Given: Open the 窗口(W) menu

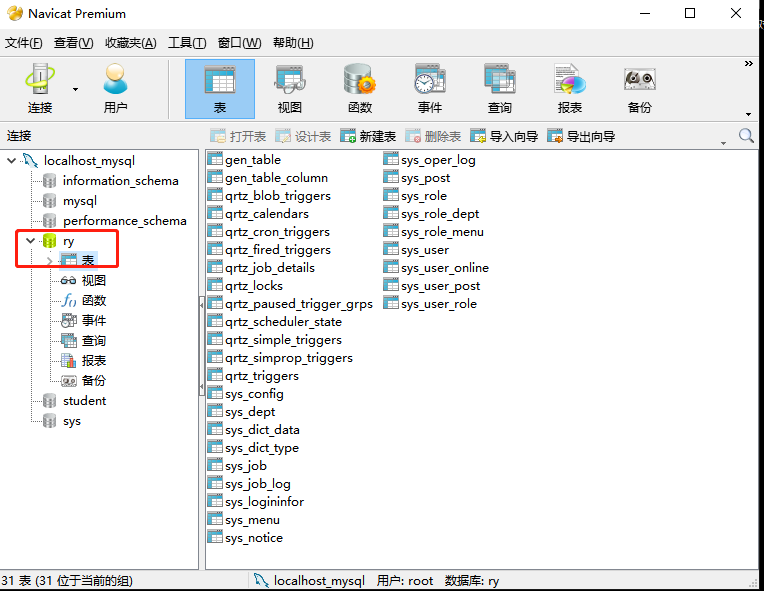Looking at the screenshot, I should click(x=239, y=43).
